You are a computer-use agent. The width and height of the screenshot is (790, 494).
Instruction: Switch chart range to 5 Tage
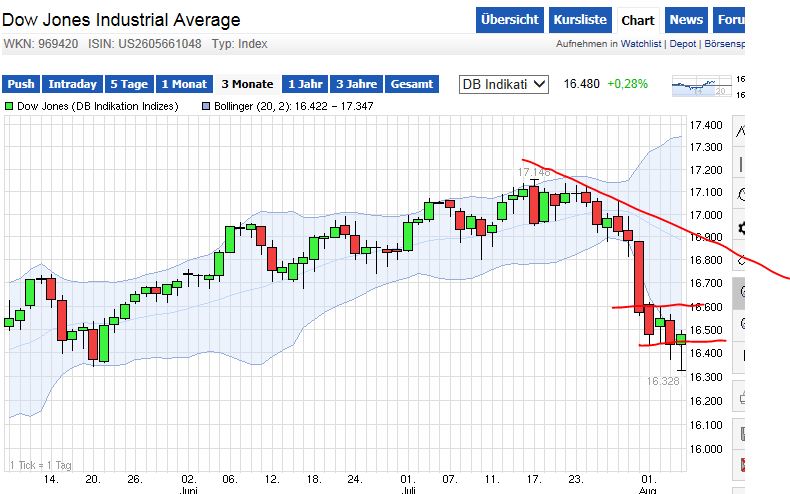(128, 84)
